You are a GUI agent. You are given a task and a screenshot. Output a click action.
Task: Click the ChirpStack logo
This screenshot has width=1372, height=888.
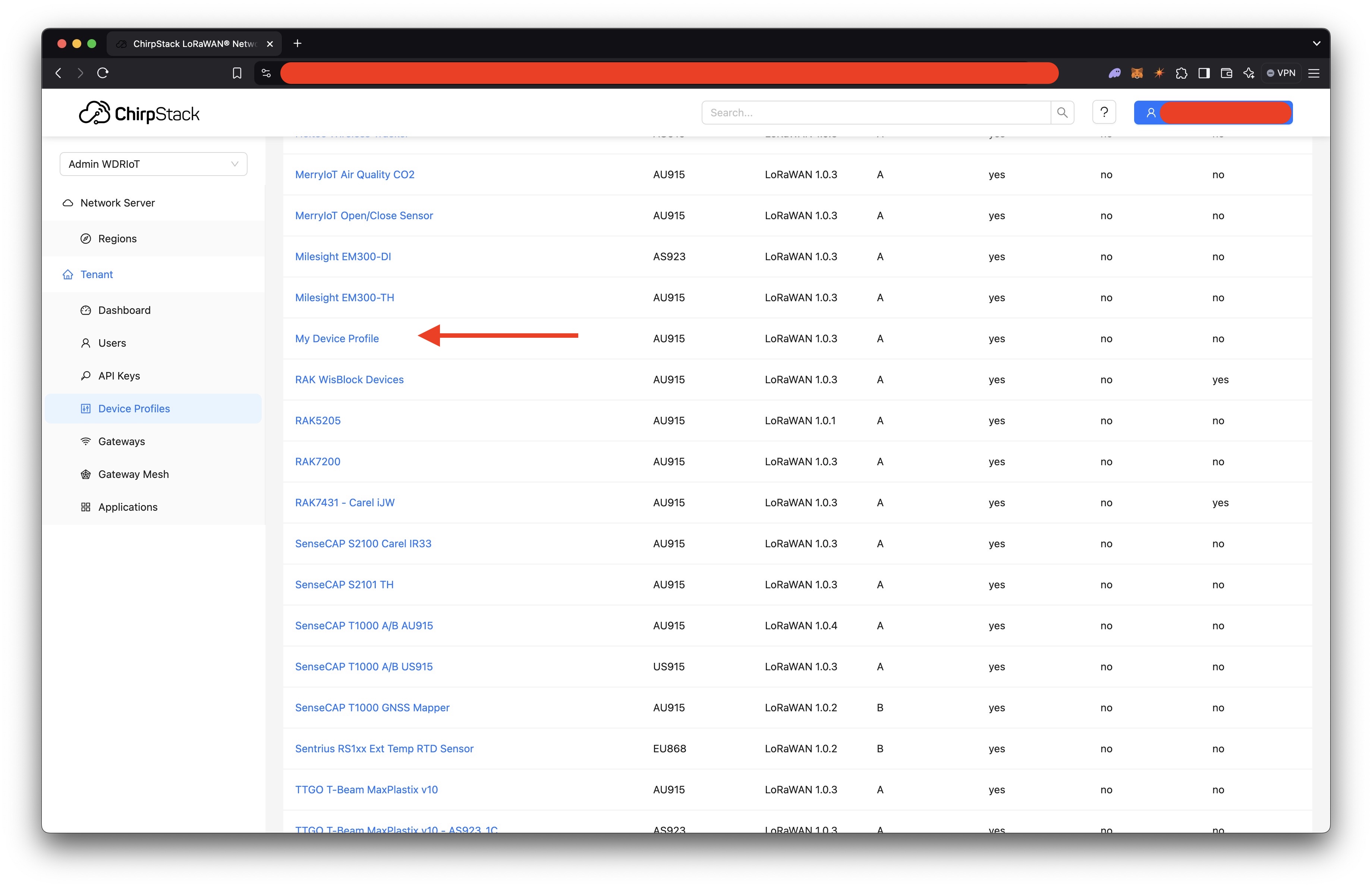pyautogui.click(x=139, y=113)
